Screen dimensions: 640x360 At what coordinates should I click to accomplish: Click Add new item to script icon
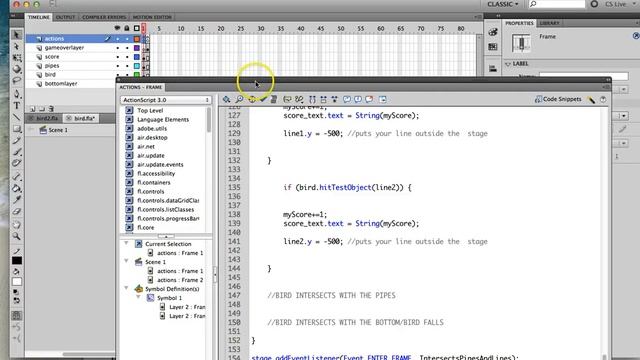226,99
